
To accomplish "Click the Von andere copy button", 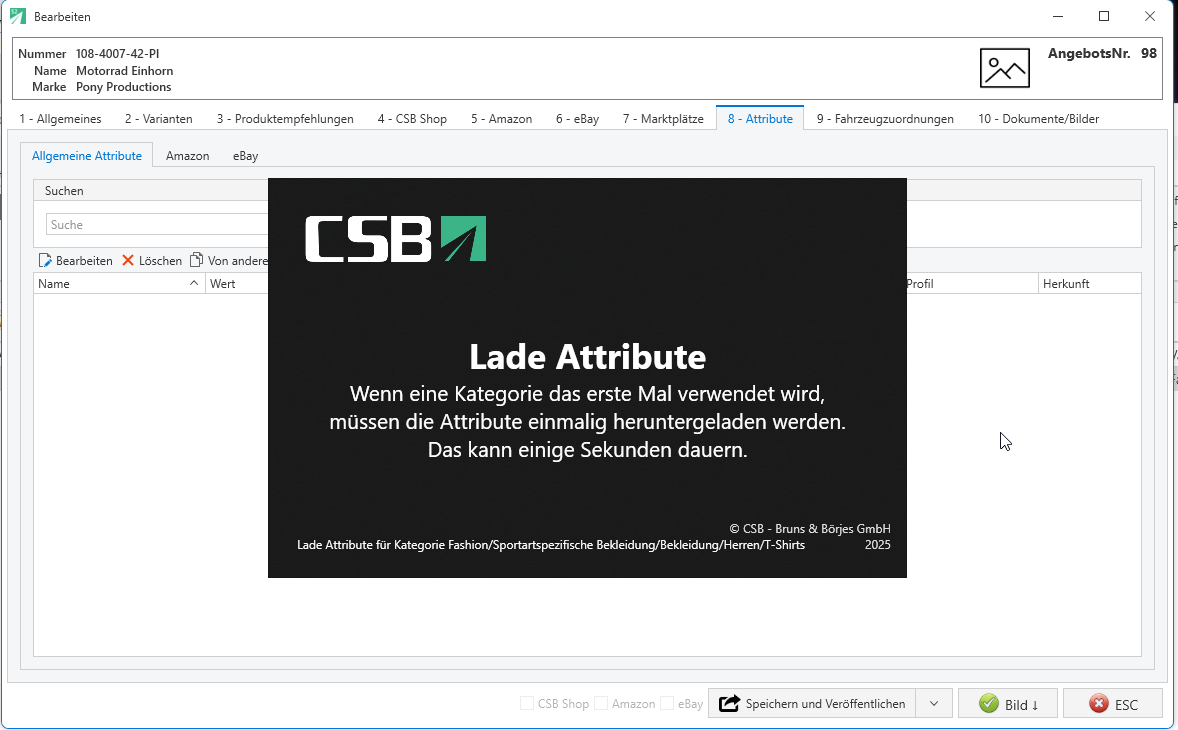I will click(x=229, y=261).
